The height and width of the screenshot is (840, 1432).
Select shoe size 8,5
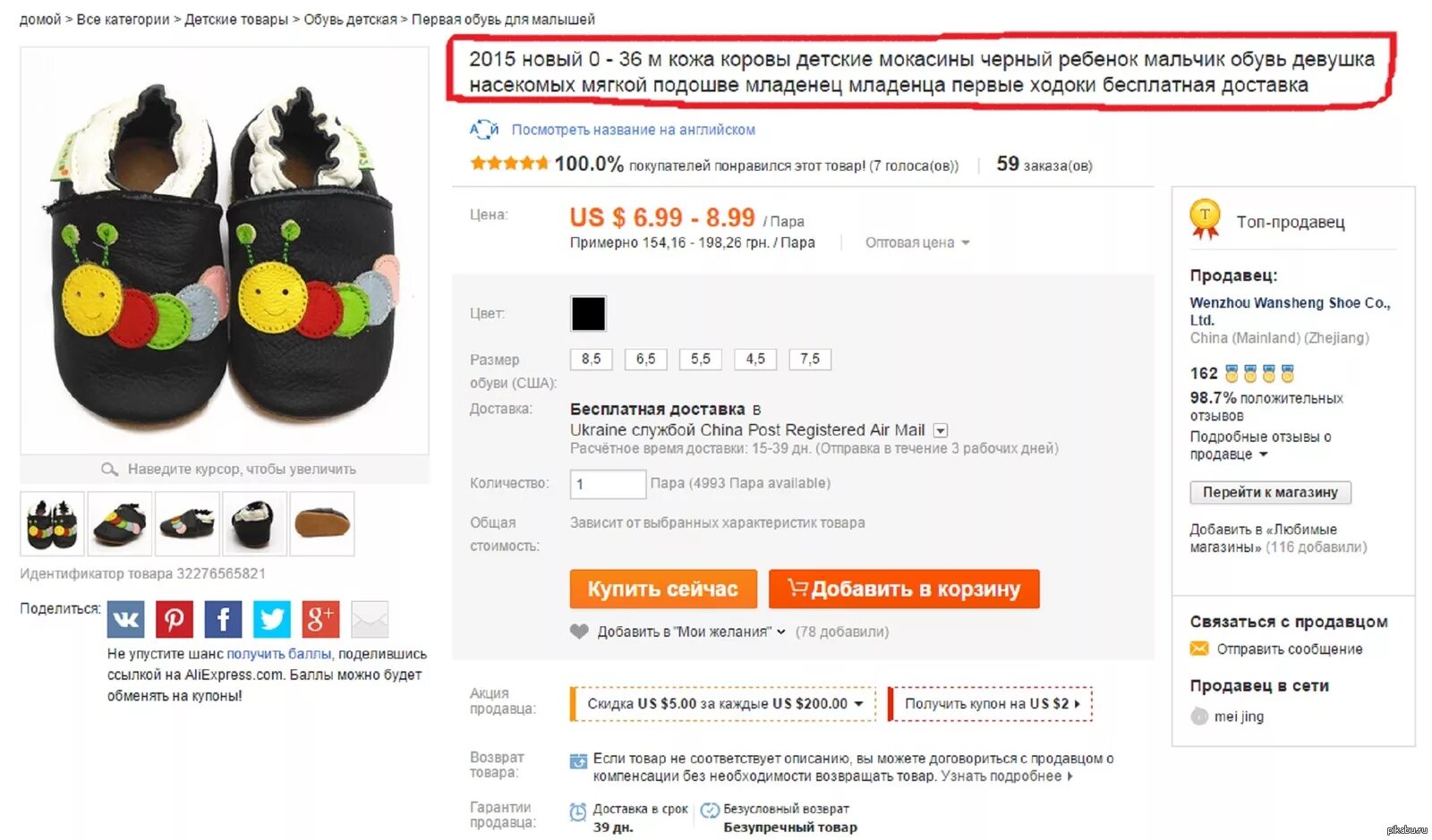[x=591, y=359]
